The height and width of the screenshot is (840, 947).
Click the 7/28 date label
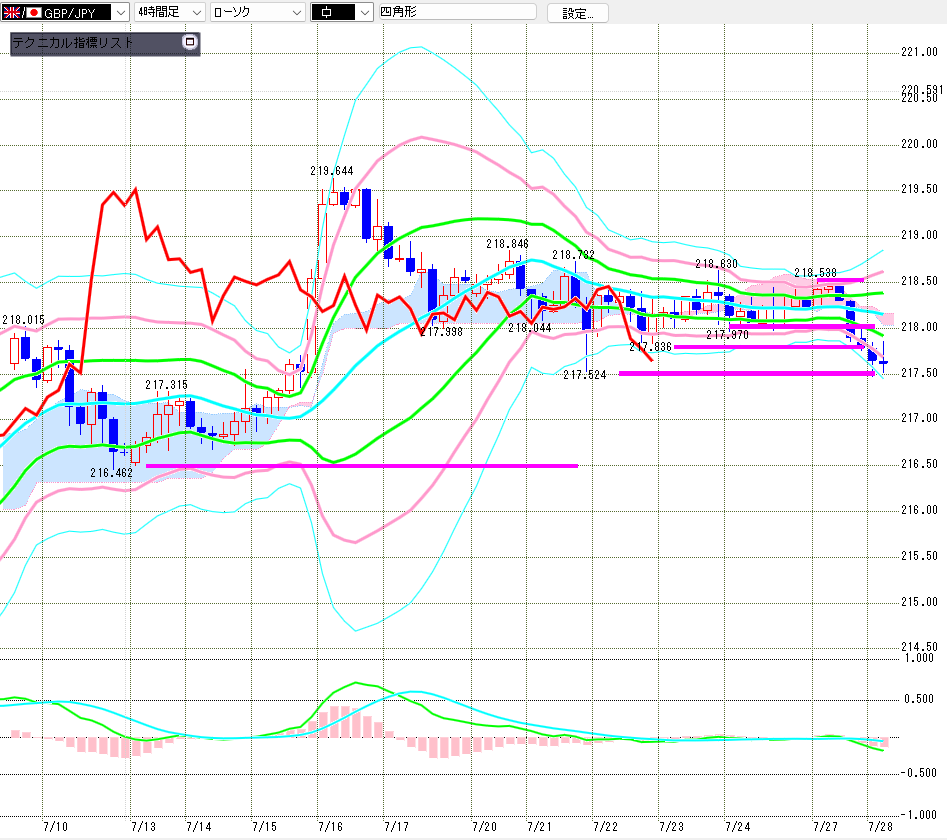[x=880, y=827]
